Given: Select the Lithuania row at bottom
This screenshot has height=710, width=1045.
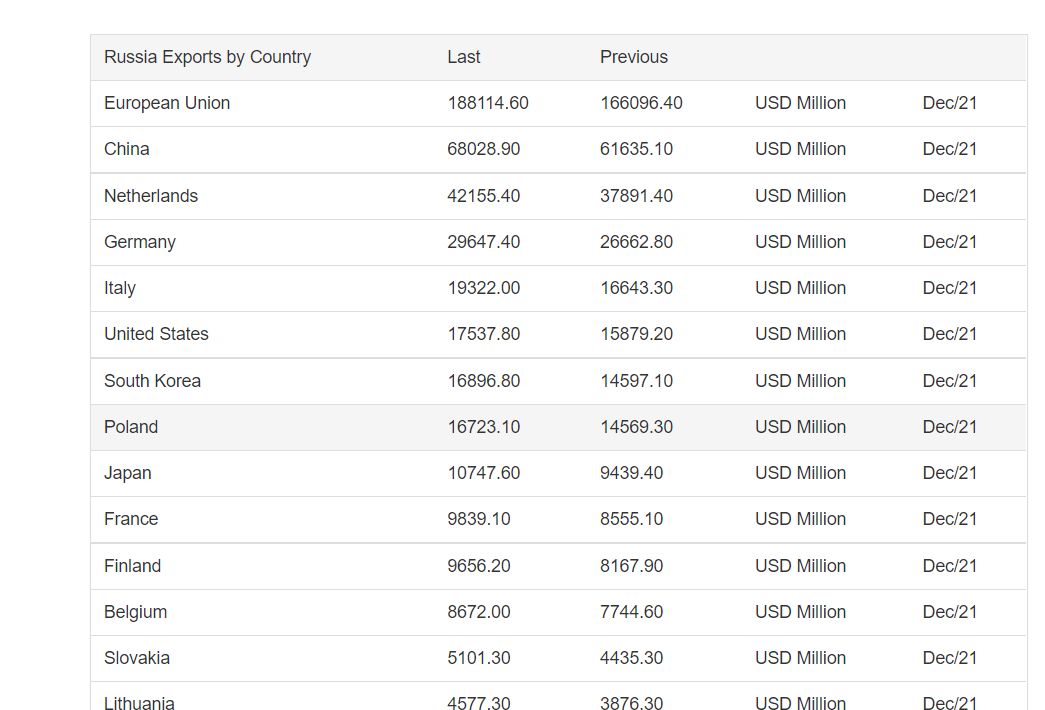Looking at the screenshot, I should pos(139,703).
